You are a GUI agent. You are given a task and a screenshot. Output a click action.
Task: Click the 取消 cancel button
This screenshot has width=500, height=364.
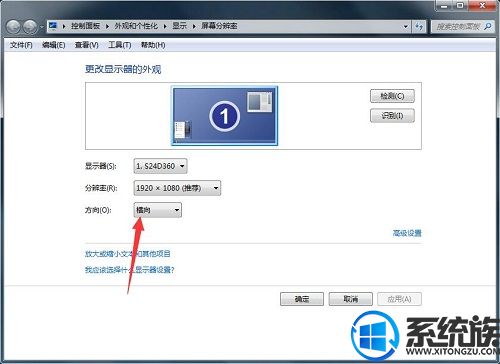[x=350, y=299]
